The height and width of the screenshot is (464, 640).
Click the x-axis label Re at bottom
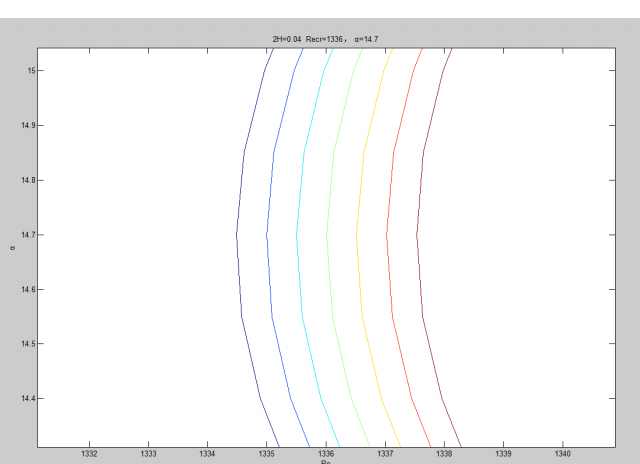pos(325,462)
